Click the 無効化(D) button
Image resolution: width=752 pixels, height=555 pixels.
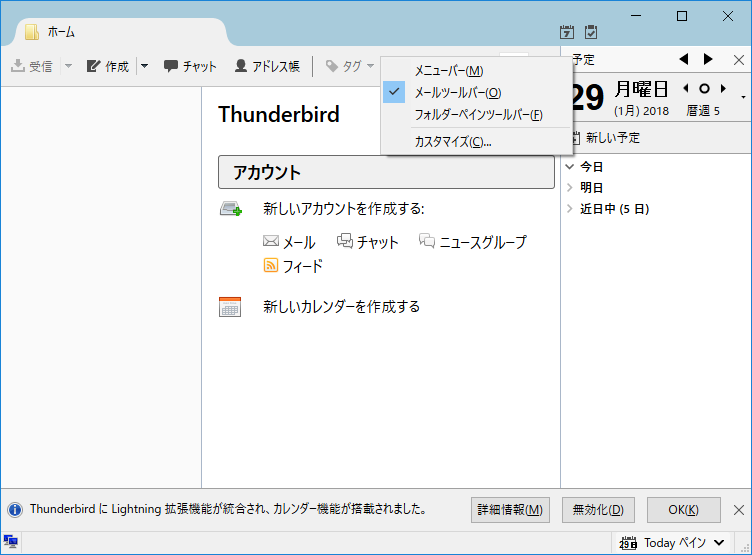click(x=599, y=510)
